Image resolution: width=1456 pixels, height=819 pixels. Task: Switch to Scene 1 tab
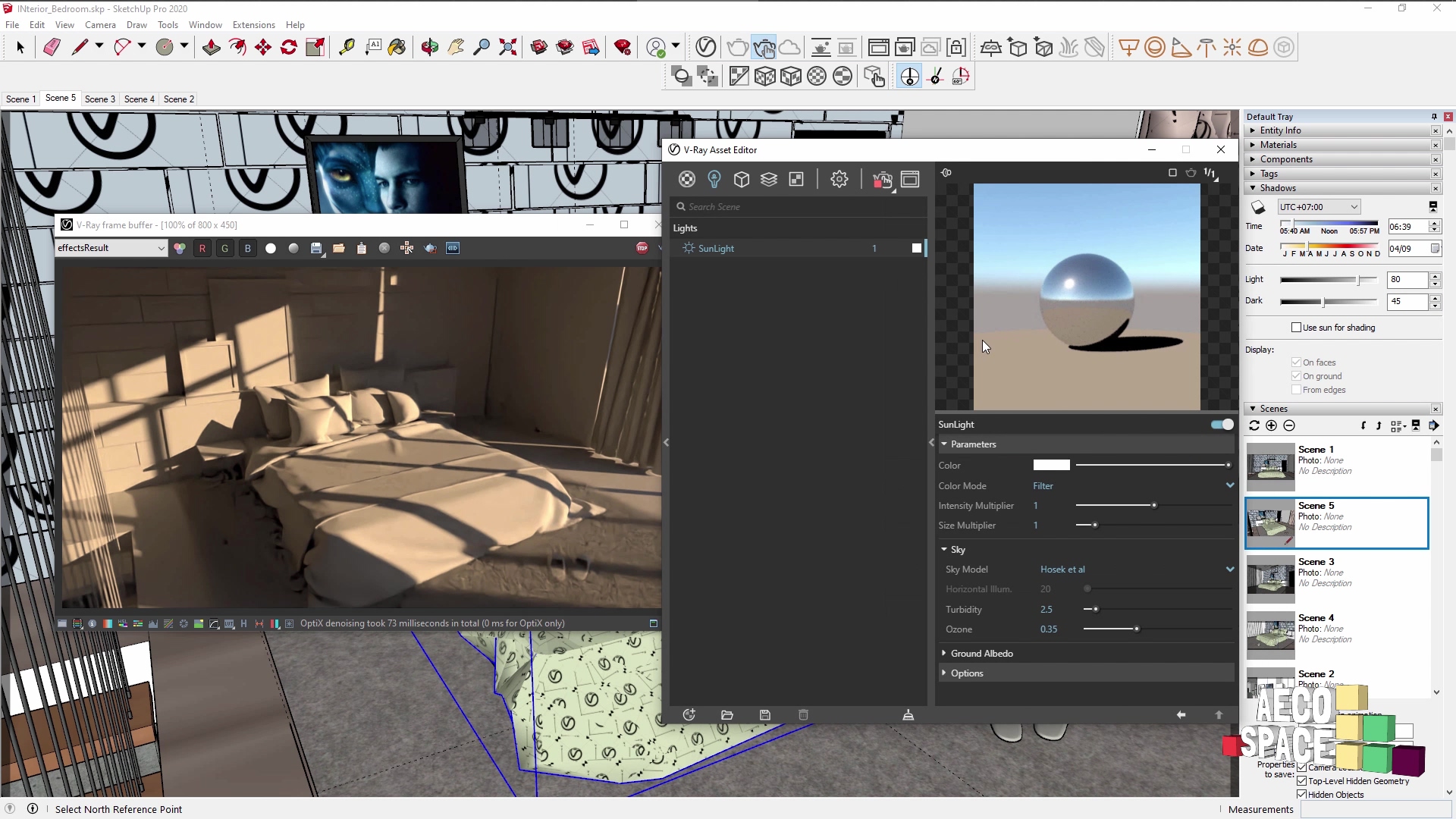click(x=20, y=99)
